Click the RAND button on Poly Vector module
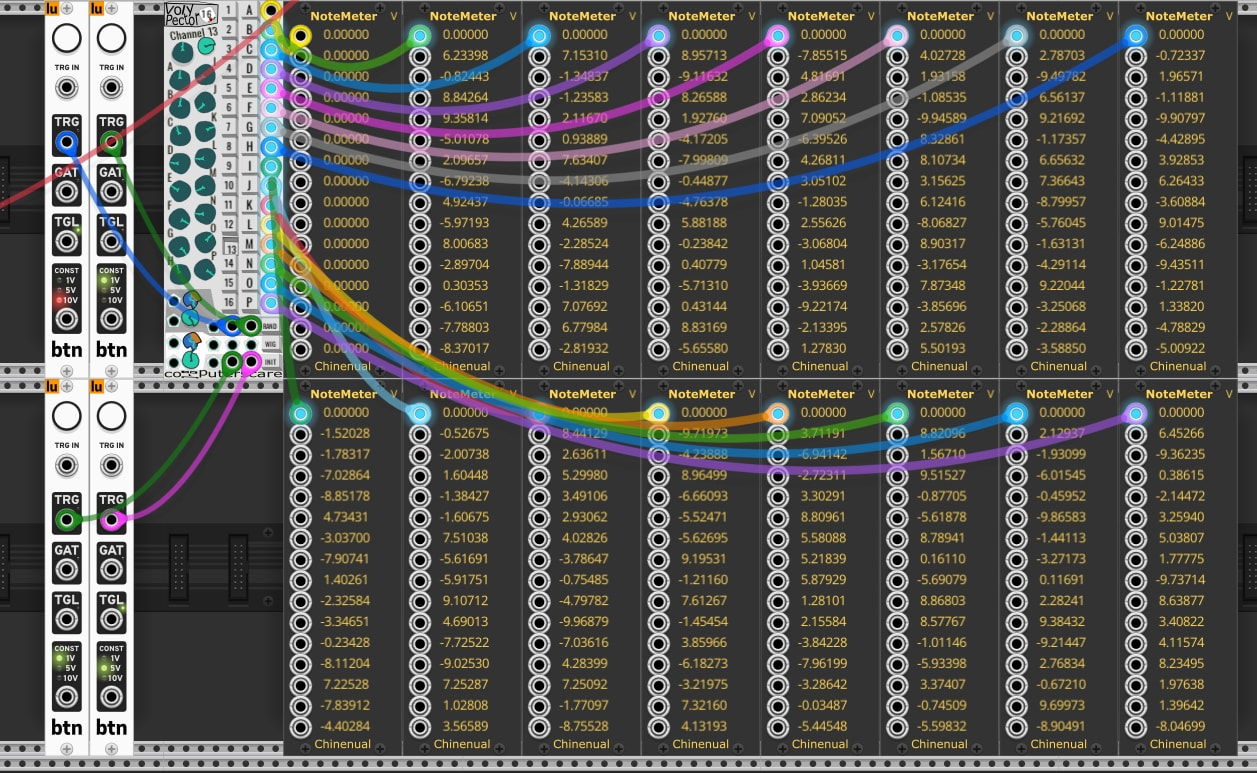 tap(270, 326)
